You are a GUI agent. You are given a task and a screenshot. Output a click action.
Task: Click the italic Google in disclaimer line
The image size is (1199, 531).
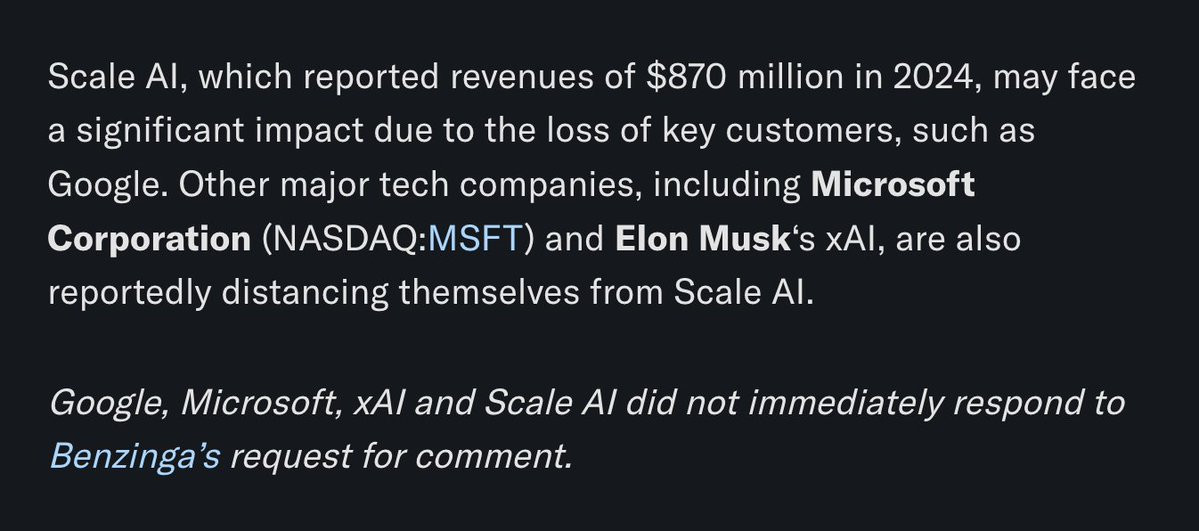click(109, 402)
